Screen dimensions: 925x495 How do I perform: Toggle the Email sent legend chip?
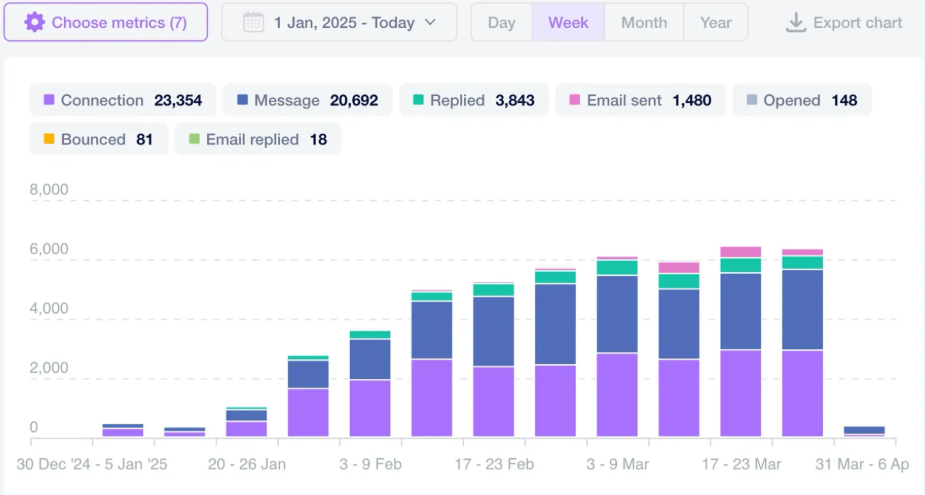click(639, 100)
